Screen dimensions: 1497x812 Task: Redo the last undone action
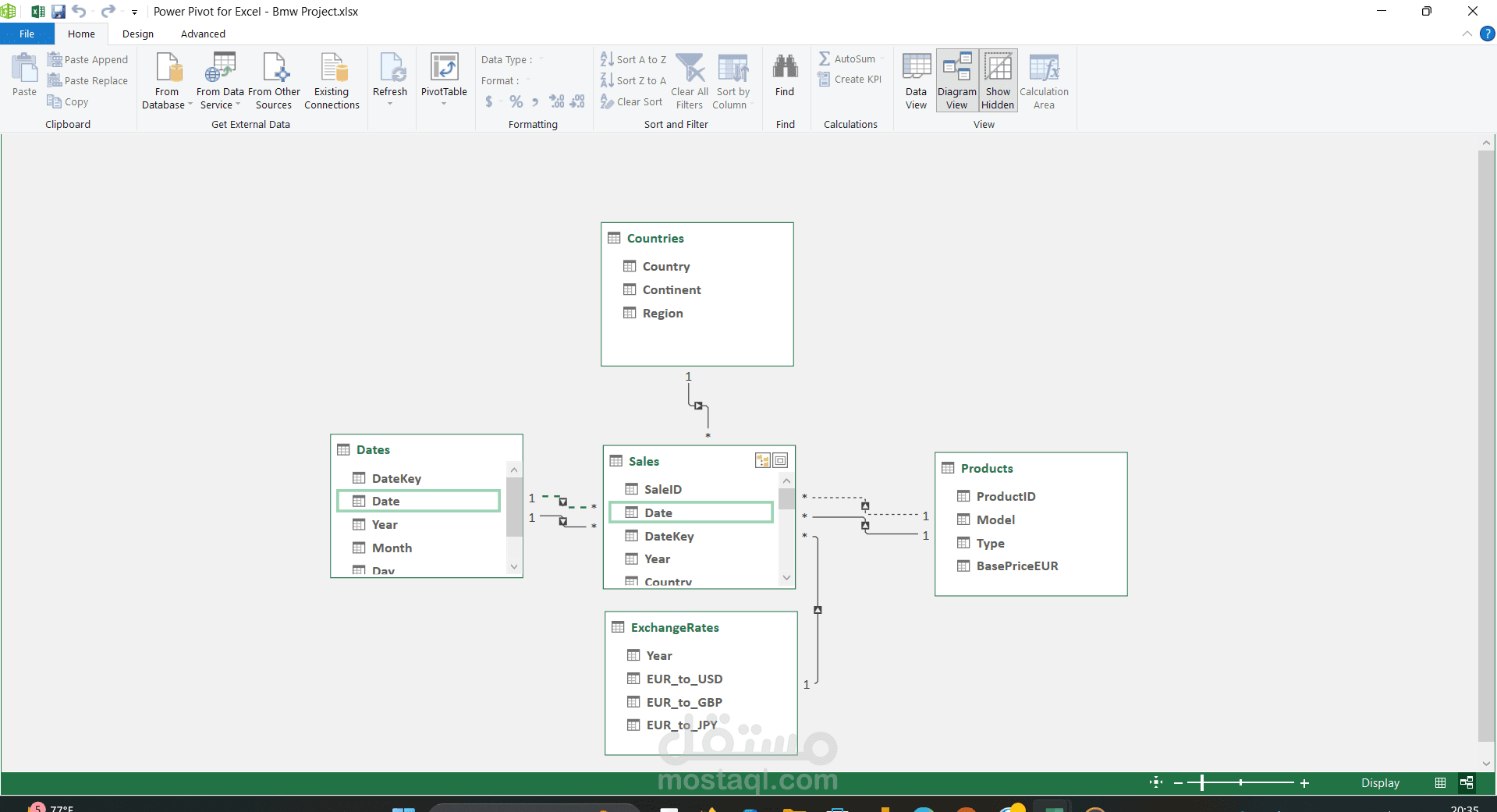108,12
